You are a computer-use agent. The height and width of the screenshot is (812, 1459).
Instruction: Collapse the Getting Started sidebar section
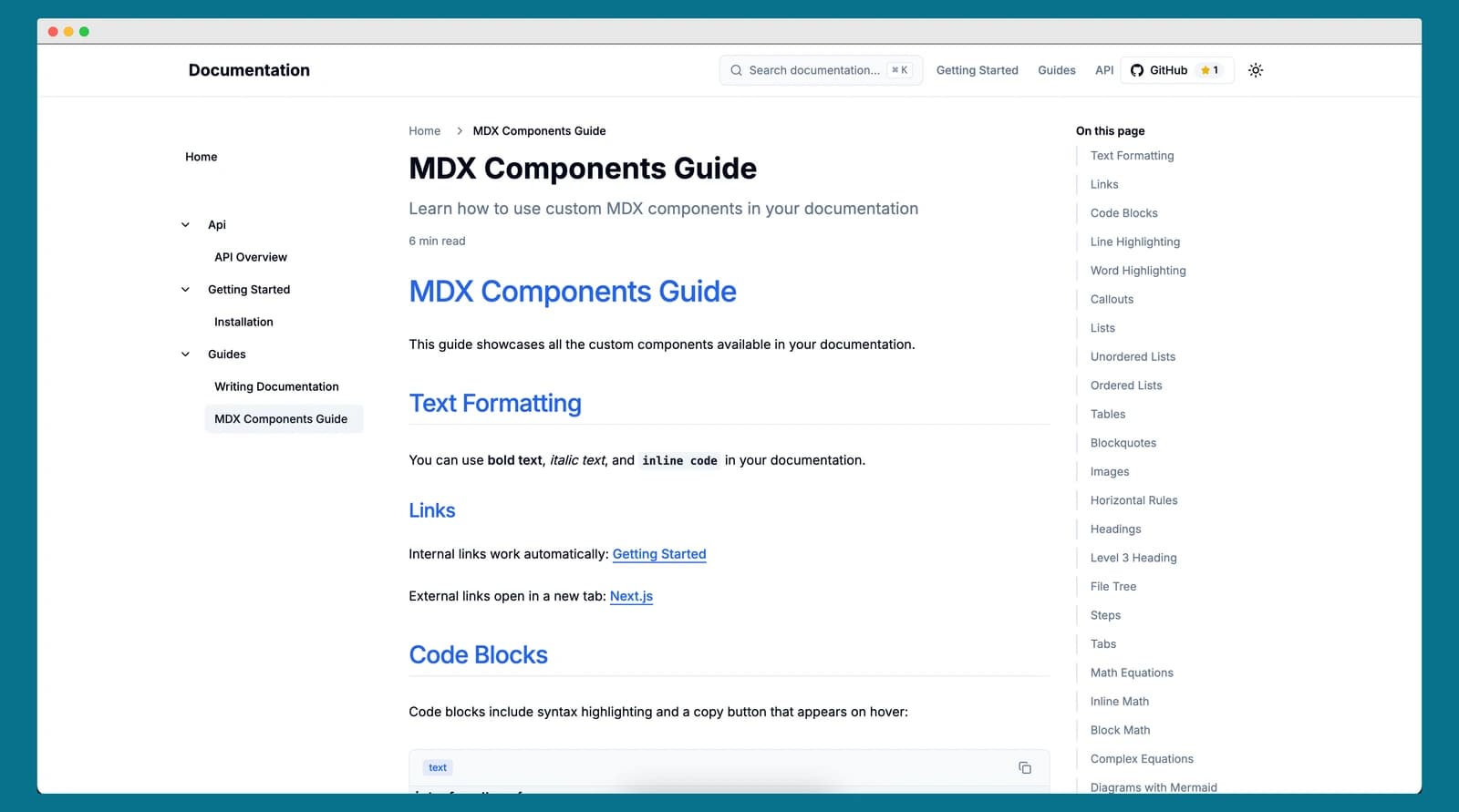coord(185,290)
